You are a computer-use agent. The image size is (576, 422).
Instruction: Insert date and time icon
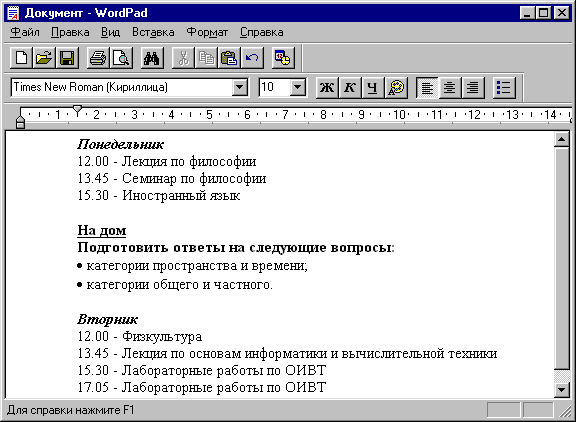click(x=283, y=58)
